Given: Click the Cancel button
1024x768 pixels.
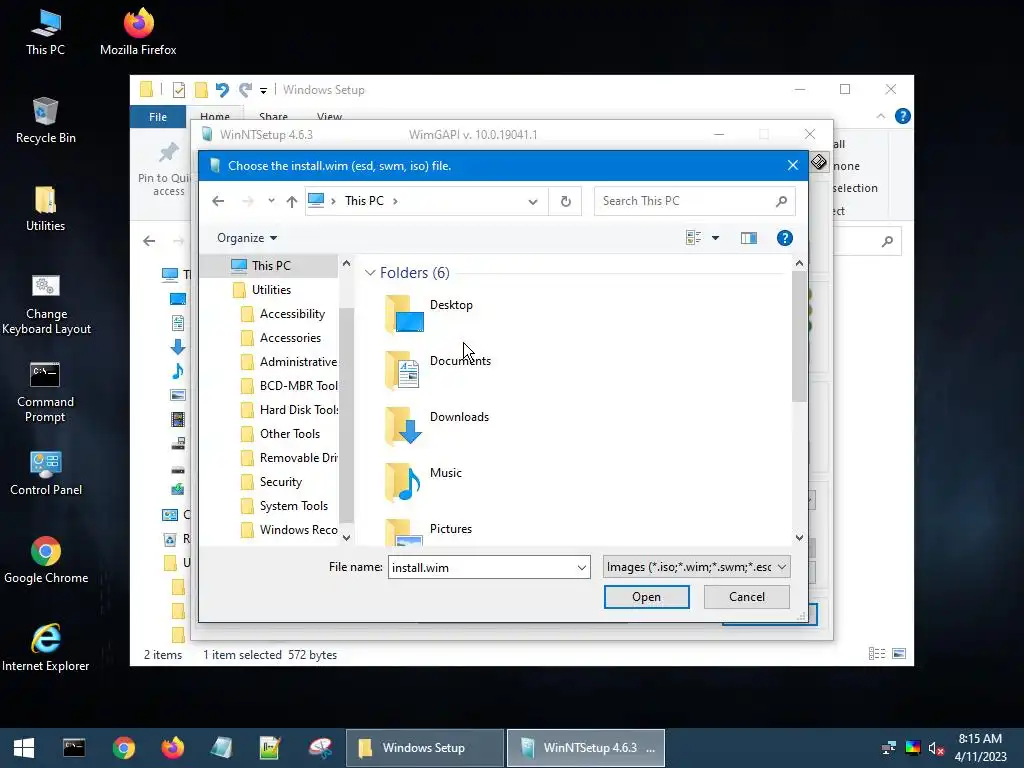Looking at the screenshot, I should click(746, 597).
